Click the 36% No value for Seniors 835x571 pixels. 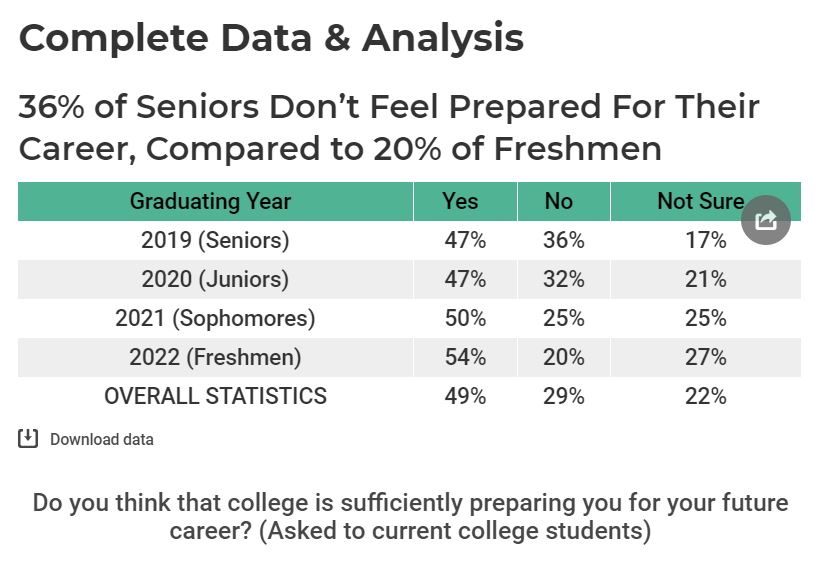click(x=564, y=240)
